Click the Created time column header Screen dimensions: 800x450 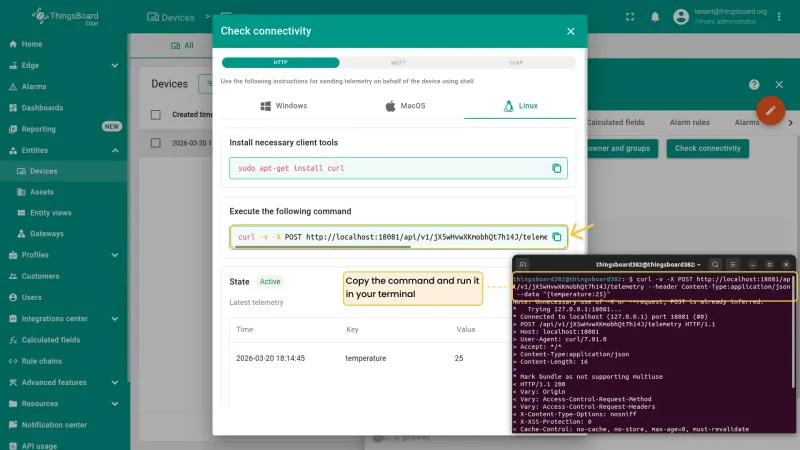coord(192,115)
